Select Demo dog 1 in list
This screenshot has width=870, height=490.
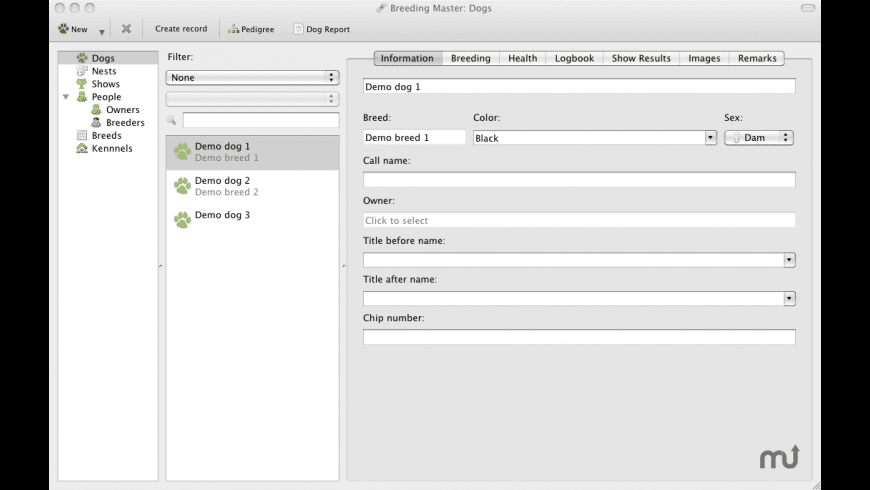tap(252, 152)
